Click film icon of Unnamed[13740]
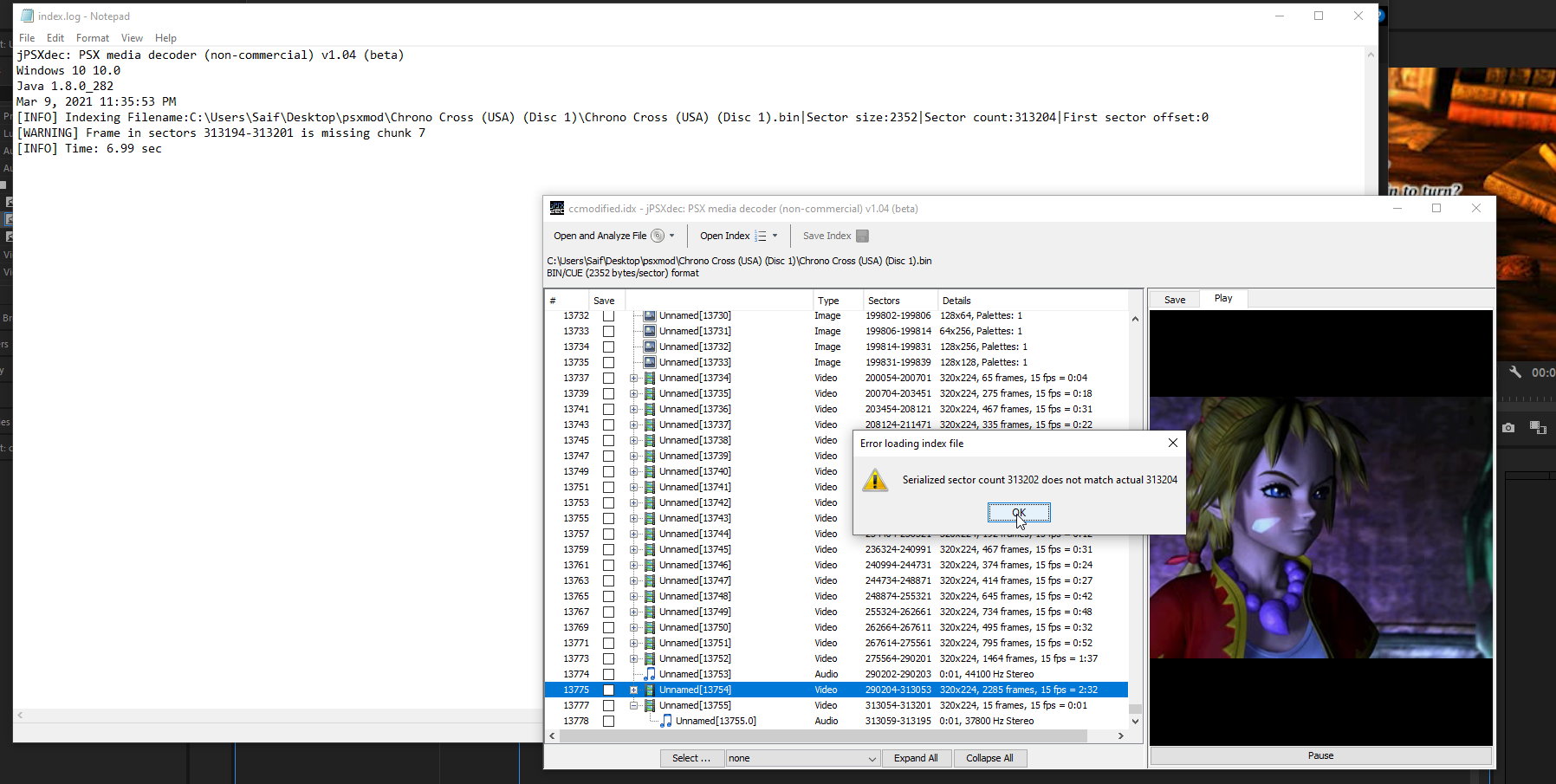 point(650,471)
